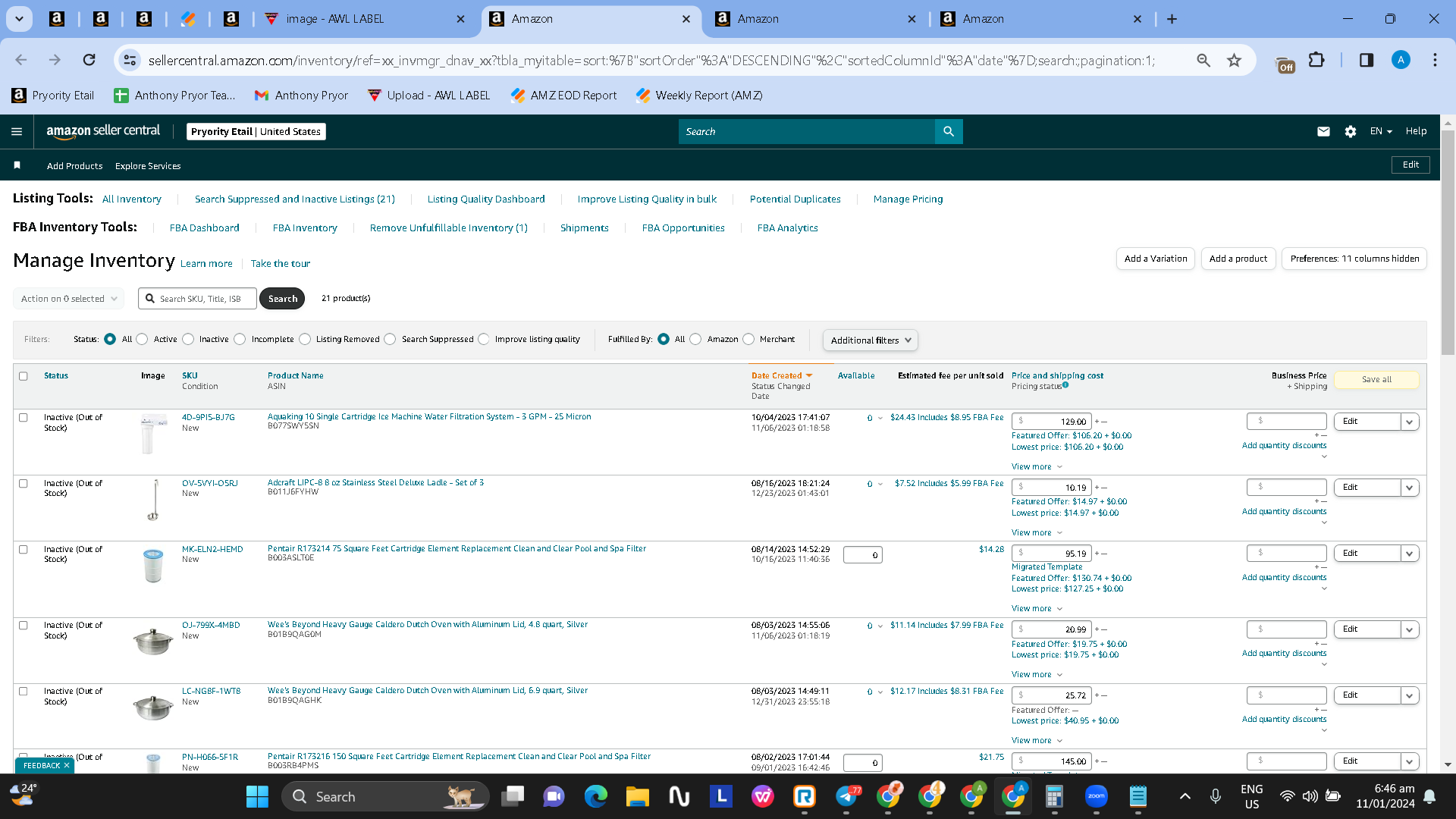Sort by the Date Created column

[781, 376]
